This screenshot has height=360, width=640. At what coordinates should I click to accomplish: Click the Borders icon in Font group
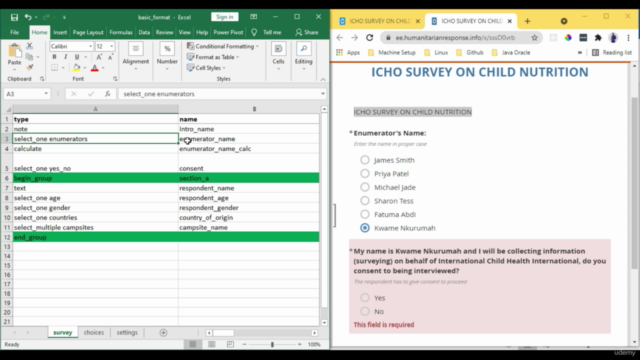click(55, 68)
